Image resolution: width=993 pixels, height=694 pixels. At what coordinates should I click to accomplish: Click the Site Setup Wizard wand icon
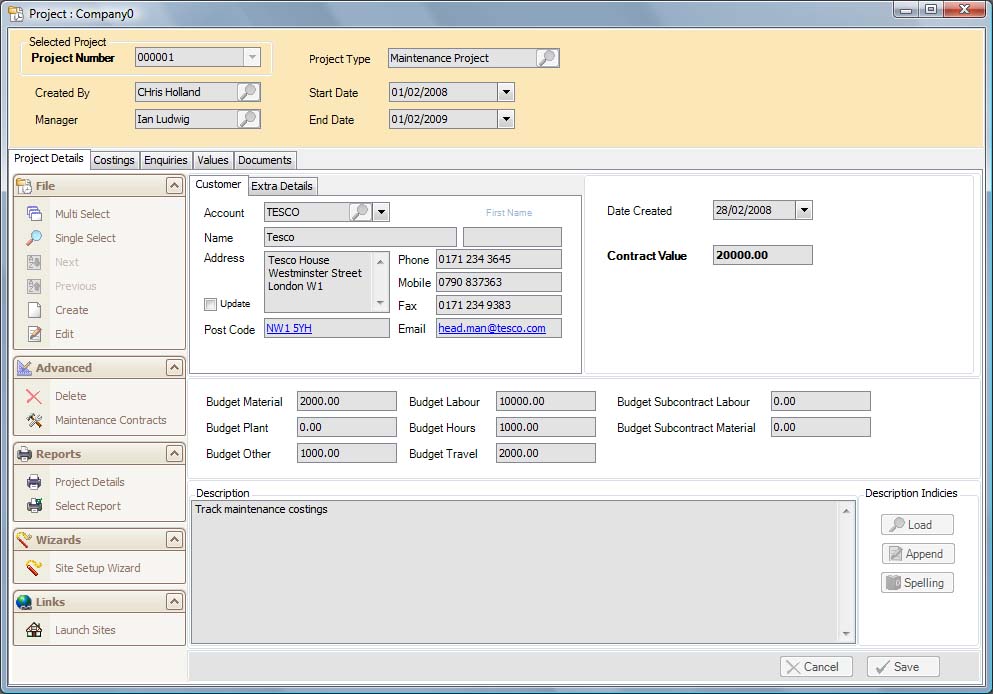34,568
